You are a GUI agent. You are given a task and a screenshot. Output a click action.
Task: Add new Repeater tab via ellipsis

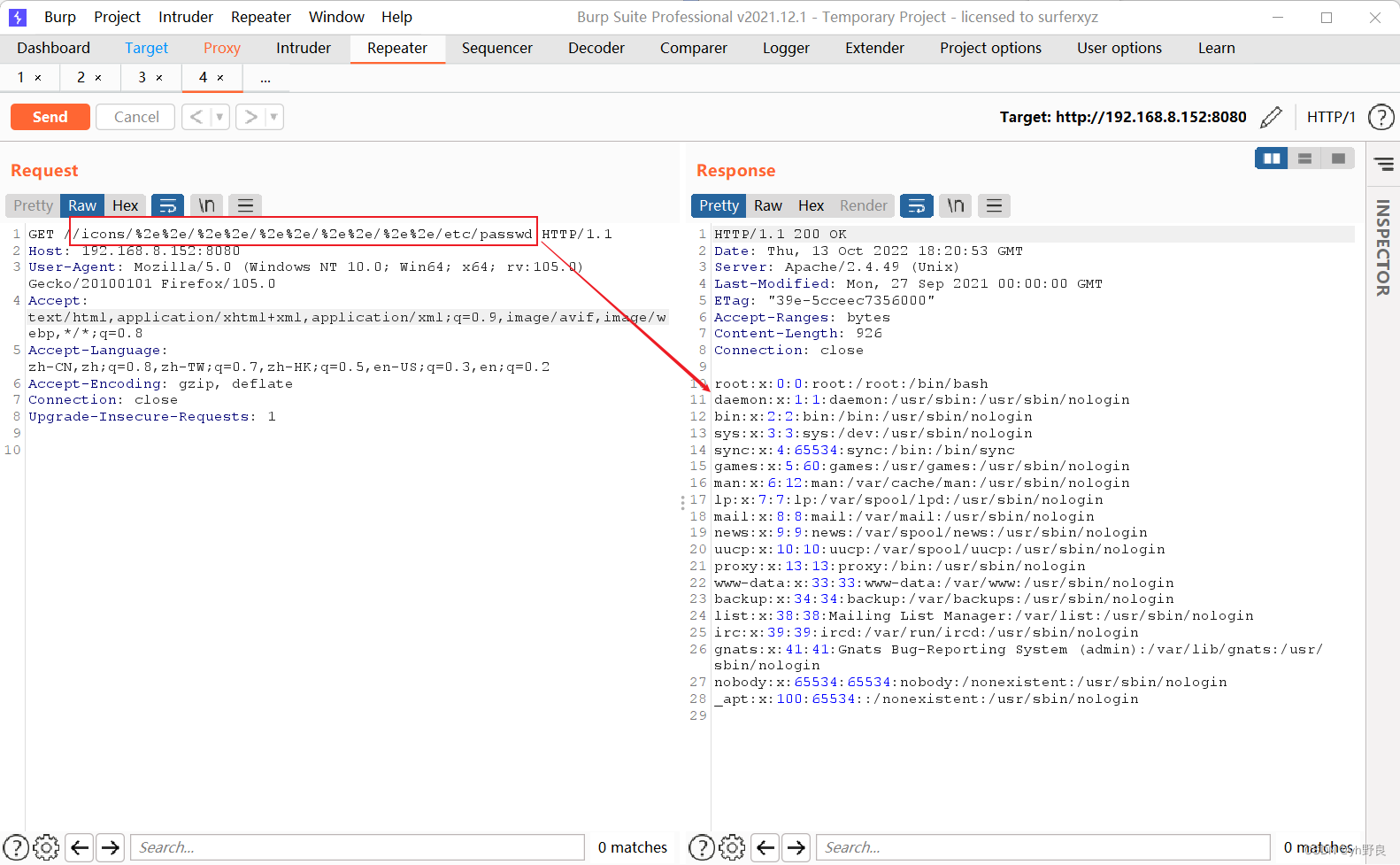click(x=265, y=79)
